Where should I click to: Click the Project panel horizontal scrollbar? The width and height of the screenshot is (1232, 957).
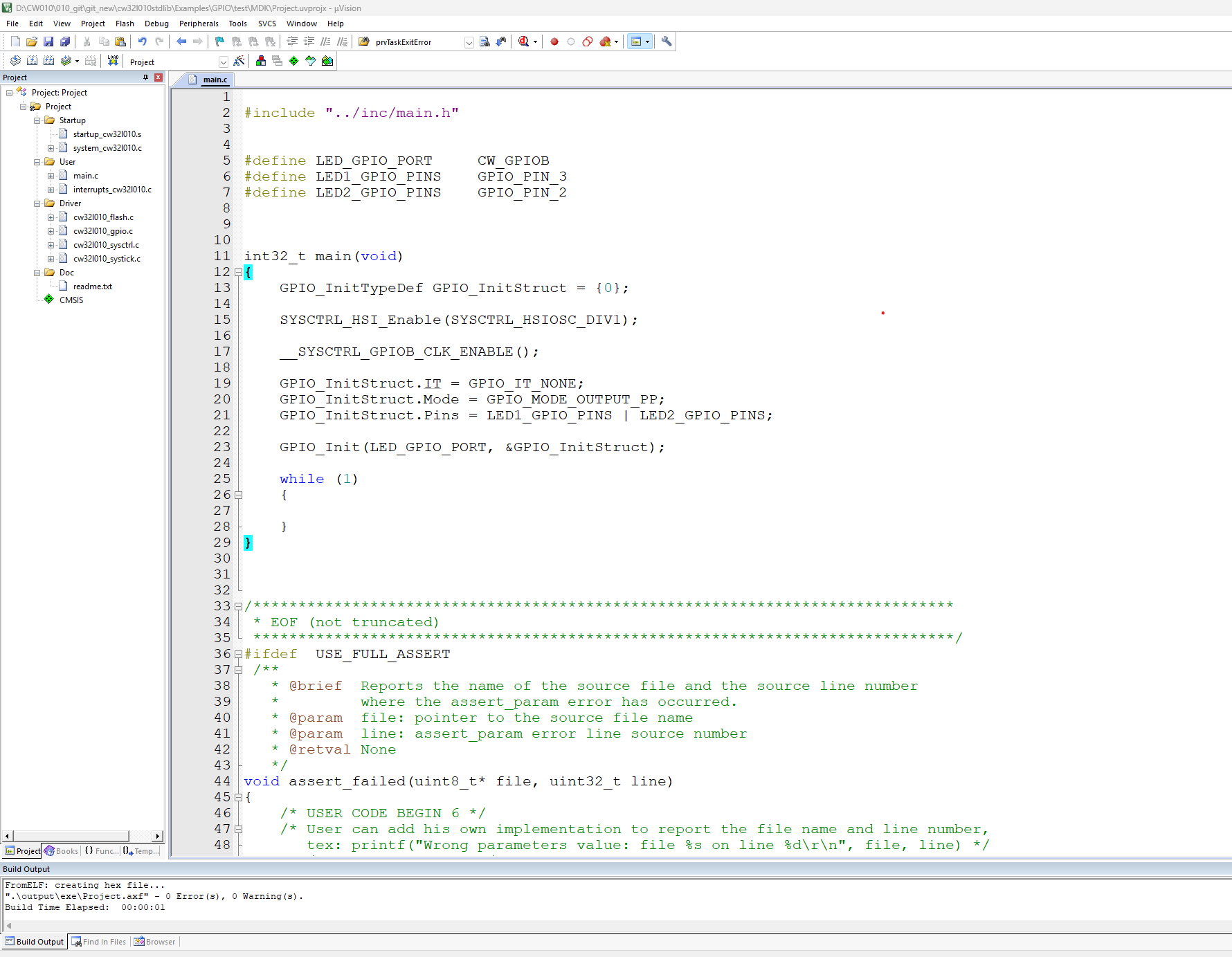[82, 836]
